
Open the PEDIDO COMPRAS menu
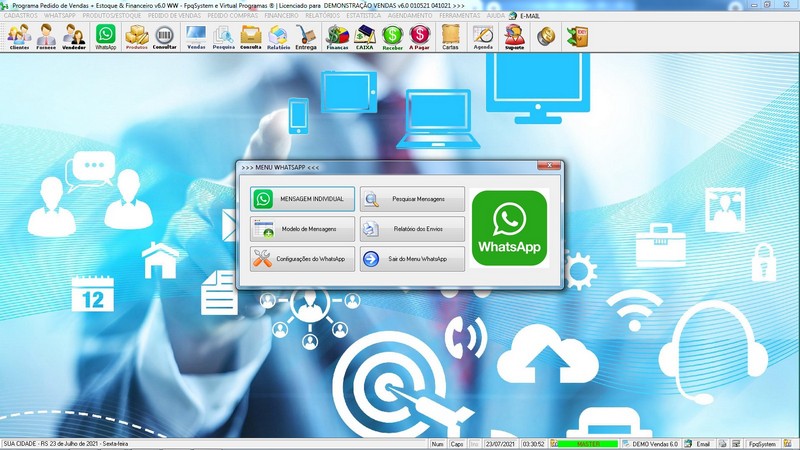point(233,16)
